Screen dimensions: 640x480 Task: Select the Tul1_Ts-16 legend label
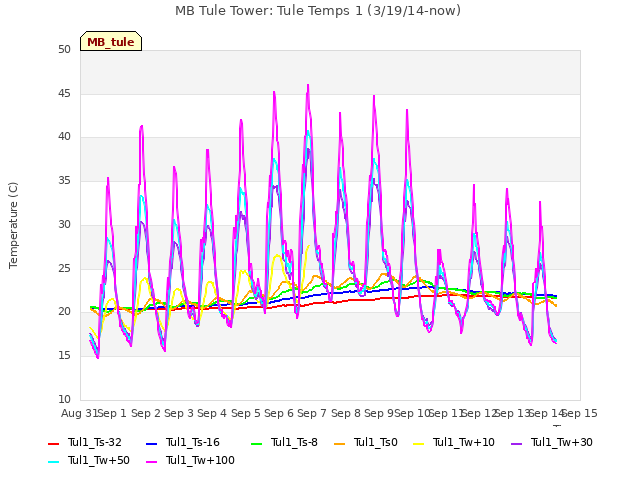coord(193,442)
